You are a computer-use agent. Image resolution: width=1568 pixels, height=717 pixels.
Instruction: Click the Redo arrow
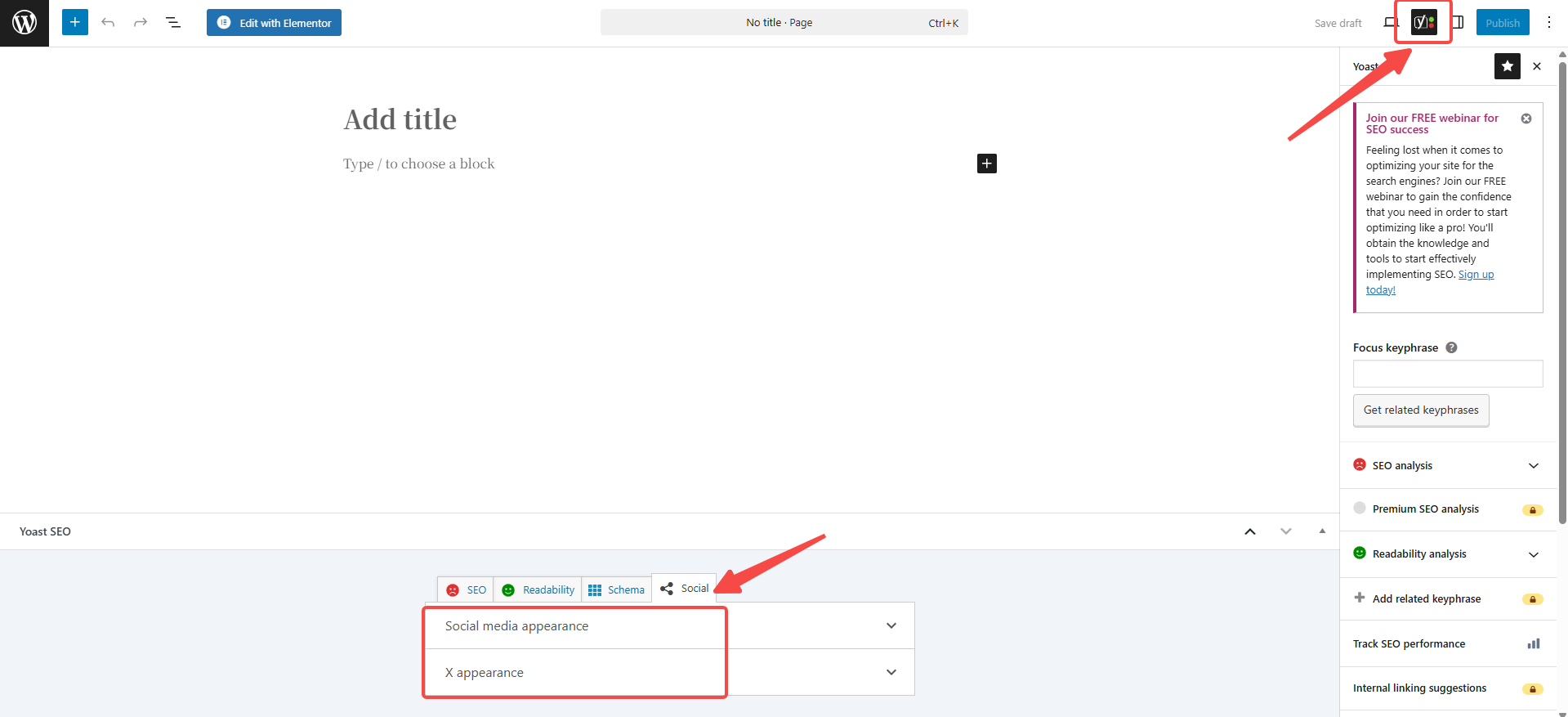[x=141, y=22]
